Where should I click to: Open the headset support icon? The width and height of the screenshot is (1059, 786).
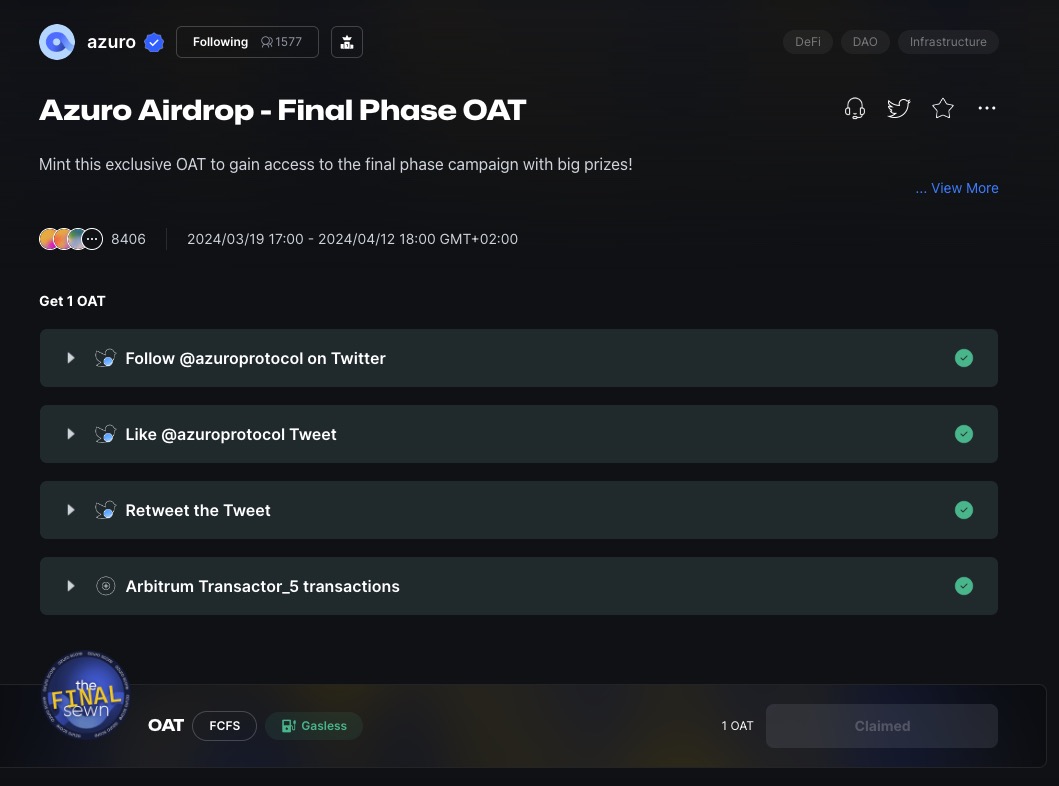coord(854,108)
